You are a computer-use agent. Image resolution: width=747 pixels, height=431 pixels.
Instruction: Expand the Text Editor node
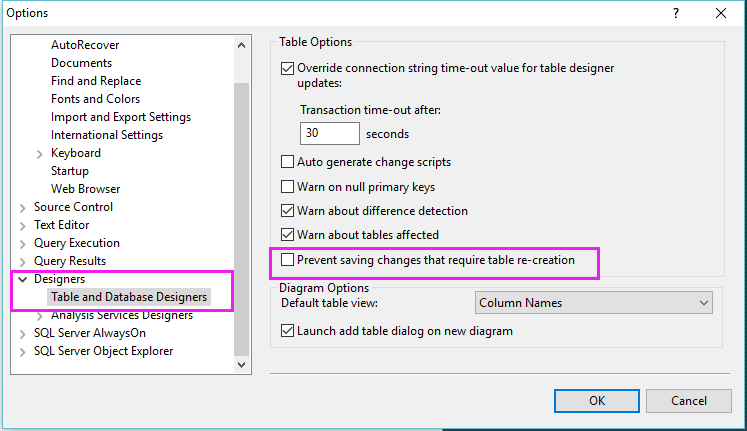pyautogui.click(x=23, y=225)
